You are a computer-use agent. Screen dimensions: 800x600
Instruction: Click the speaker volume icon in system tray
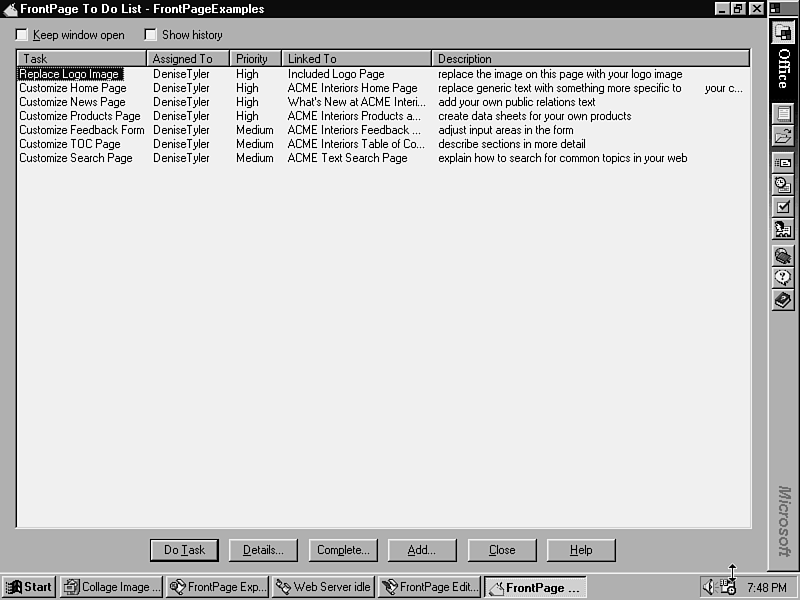click(709, 587)
